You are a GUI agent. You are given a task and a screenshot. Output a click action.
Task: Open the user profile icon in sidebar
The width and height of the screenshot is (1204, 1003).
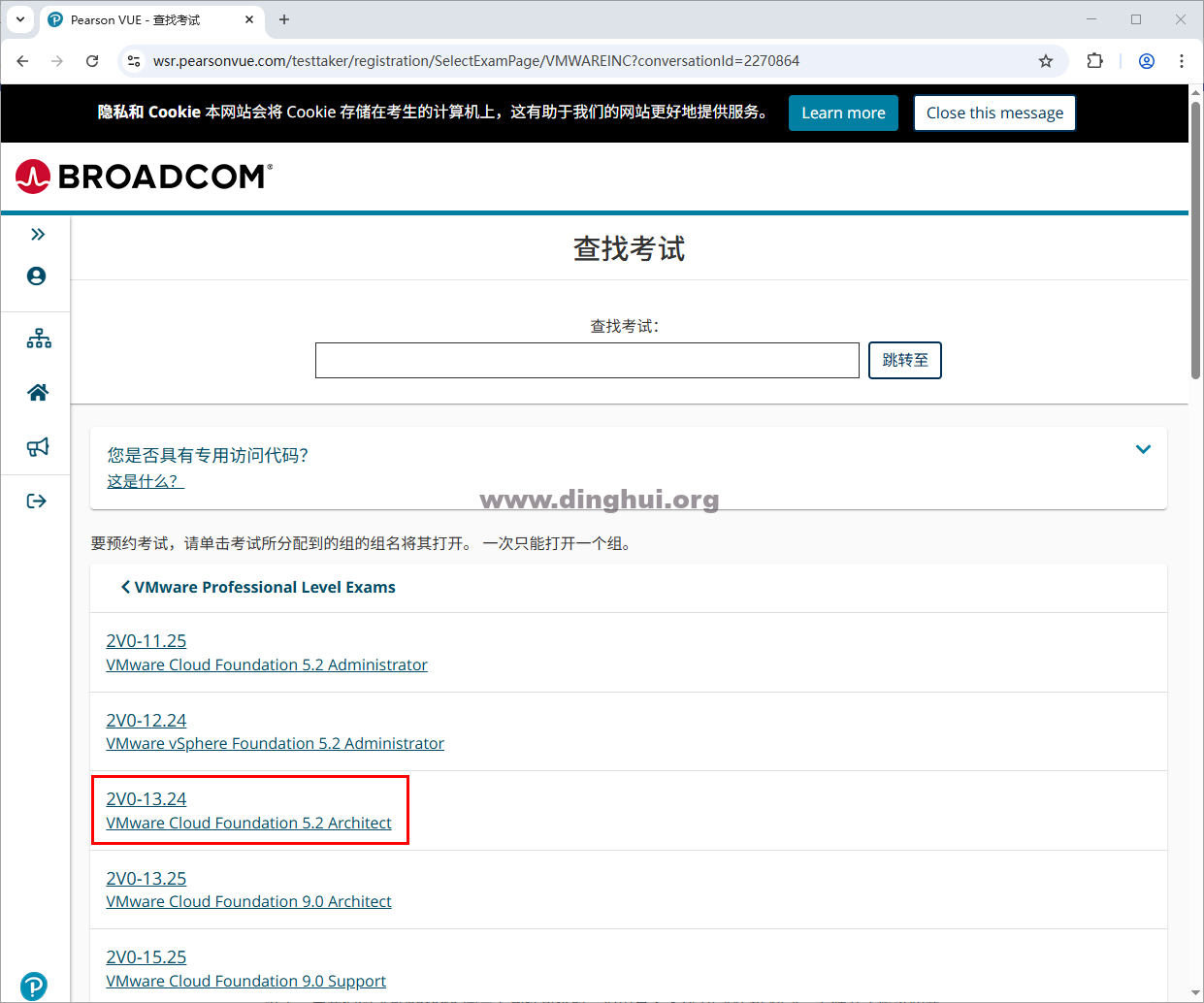tap(37, 276)
